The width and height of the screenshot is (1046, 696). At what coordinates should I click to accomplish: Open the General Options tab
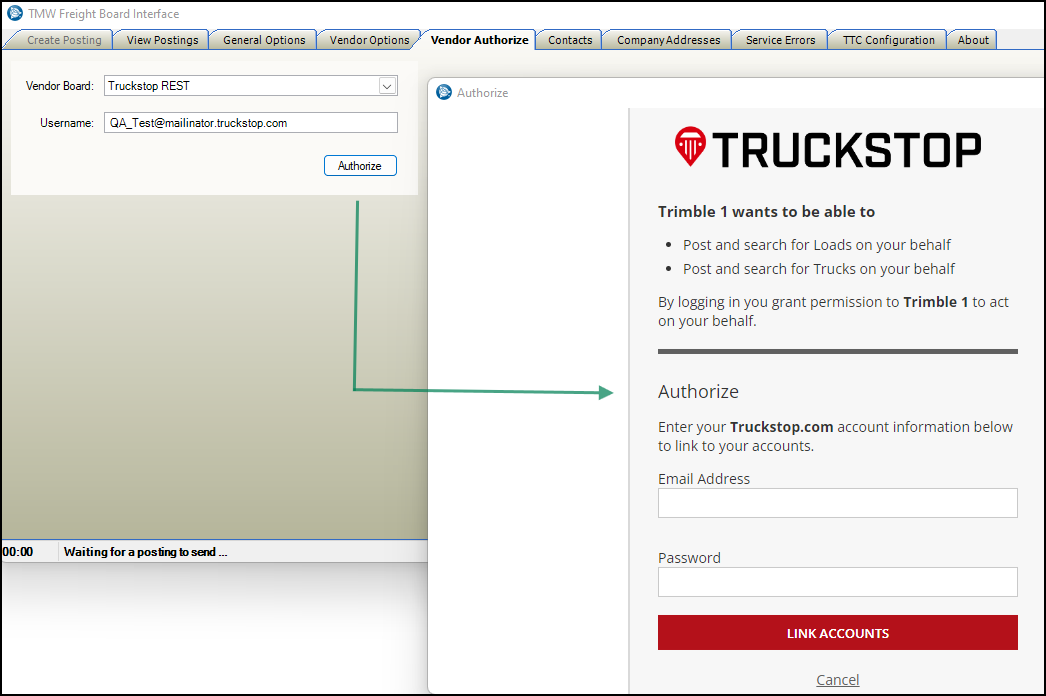point(262,39)
